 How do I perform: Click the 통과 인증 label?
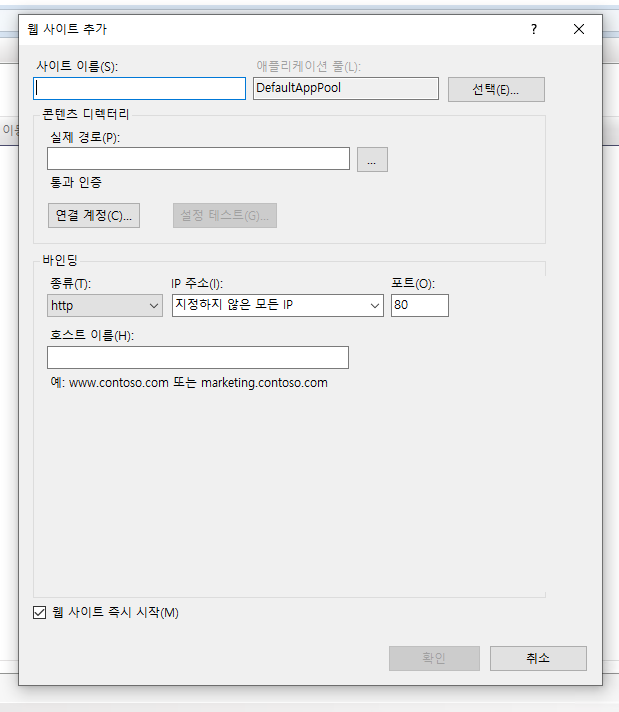(x=76, y=183)
